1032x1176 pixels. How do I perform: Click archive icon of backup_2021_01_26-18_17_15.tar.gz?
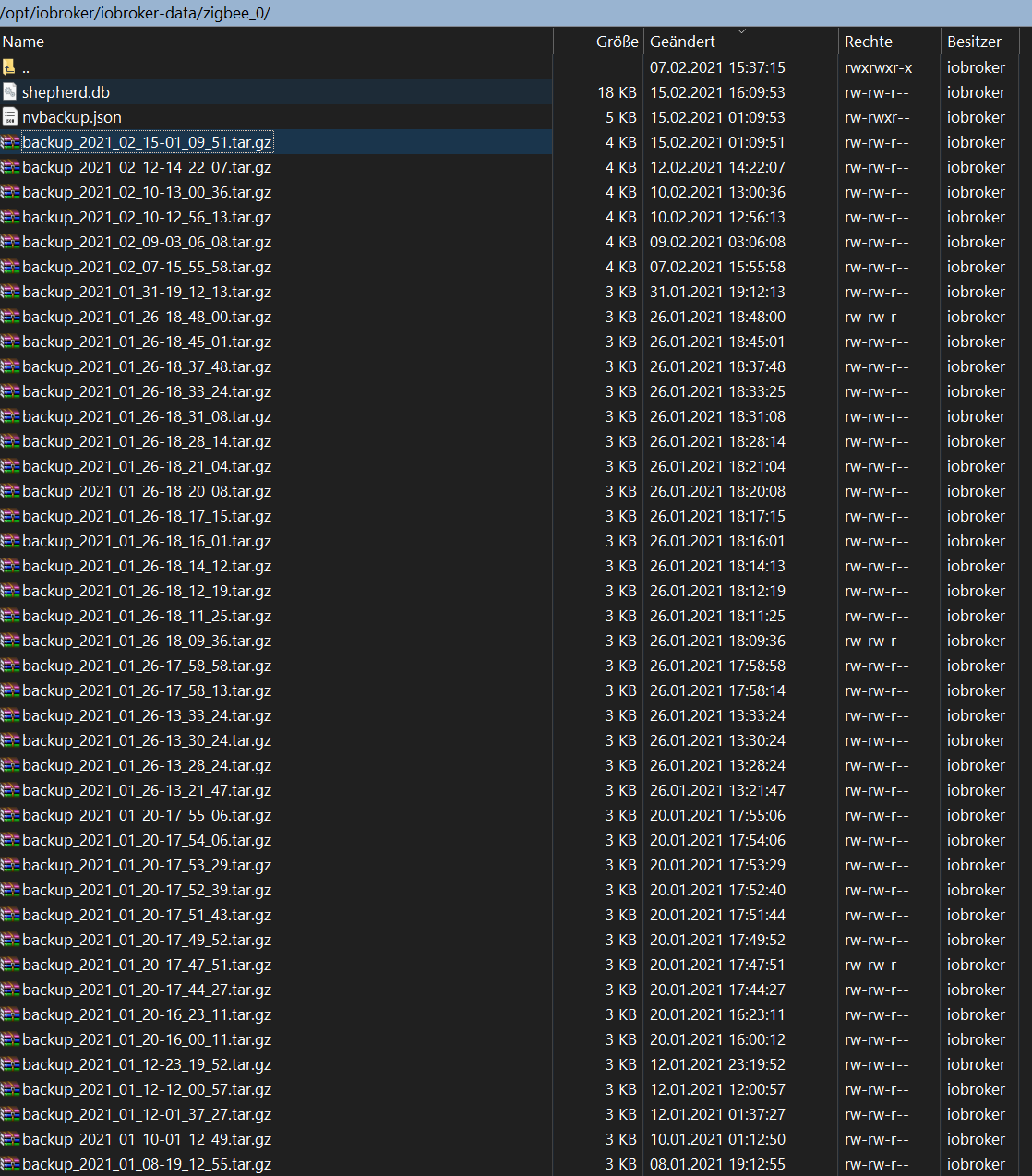[10, 516]
